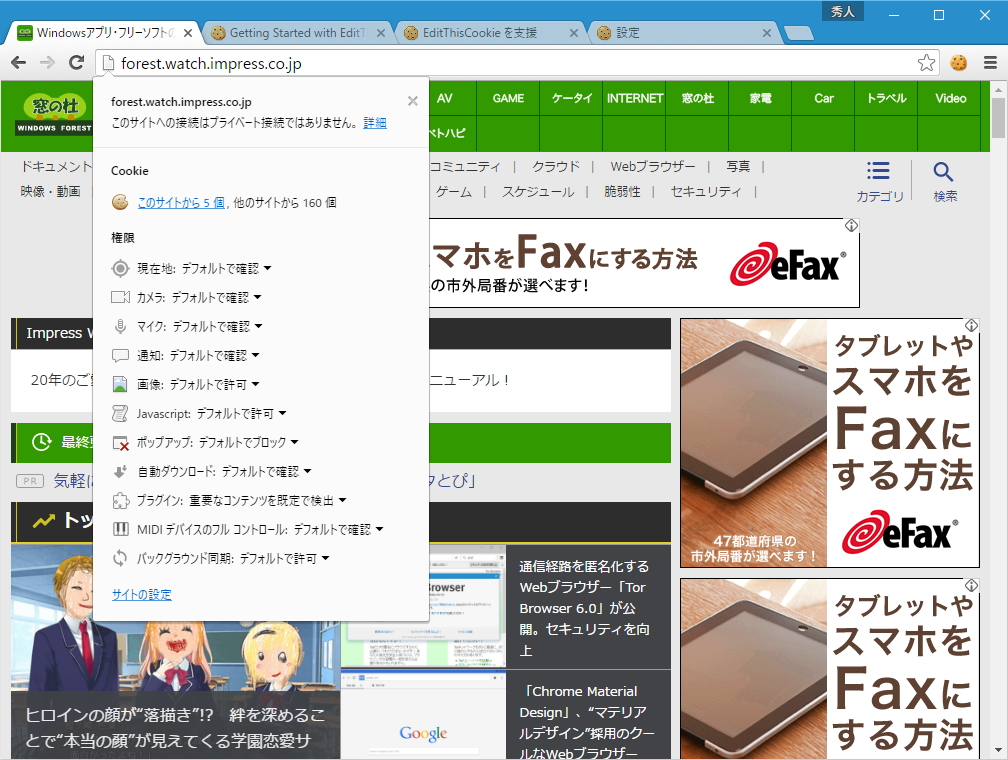
Task: Click the カメラ camera permission icon
Action: coord(120,297)
